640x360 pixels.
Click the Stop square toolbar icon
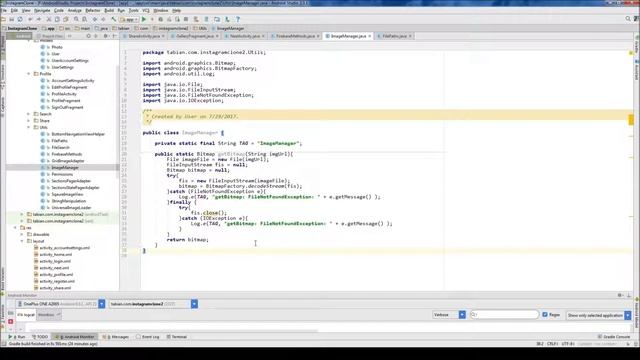(186, 19)
